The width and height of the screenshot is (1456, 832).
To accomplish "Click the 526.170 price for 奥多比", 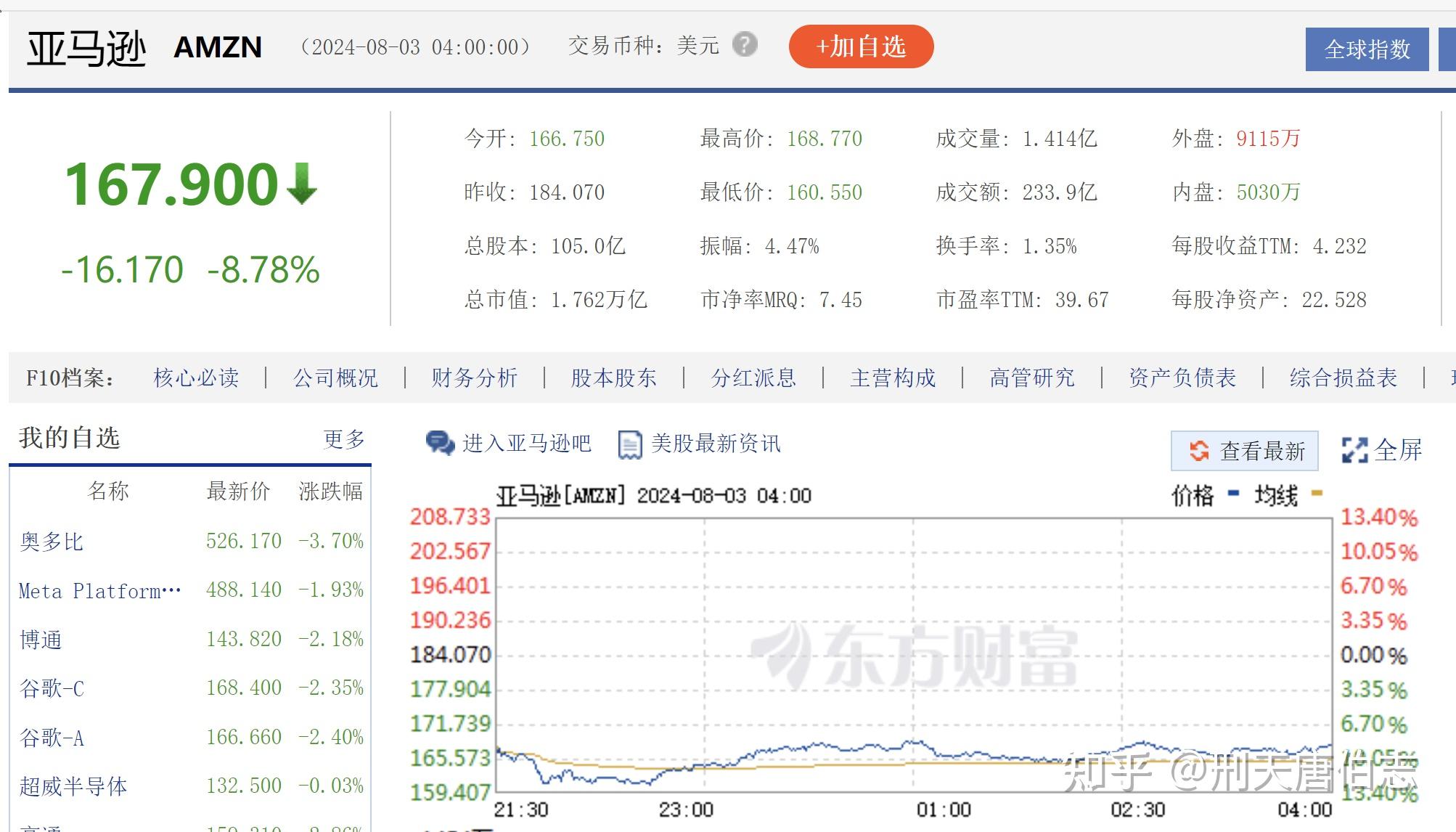I will tap(244, 541).
